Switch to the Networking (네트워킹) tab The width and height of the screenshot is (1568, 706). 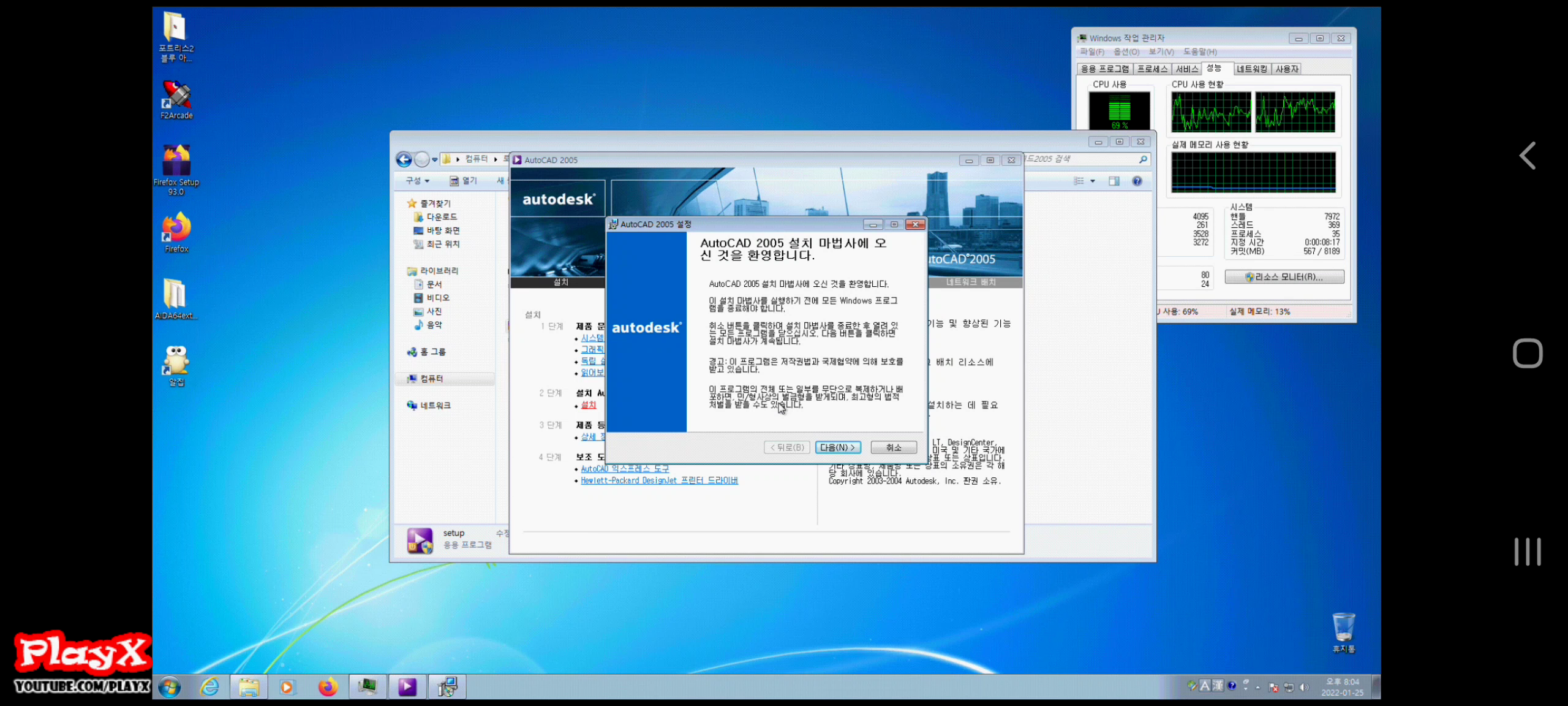[x=1251, y=69]
